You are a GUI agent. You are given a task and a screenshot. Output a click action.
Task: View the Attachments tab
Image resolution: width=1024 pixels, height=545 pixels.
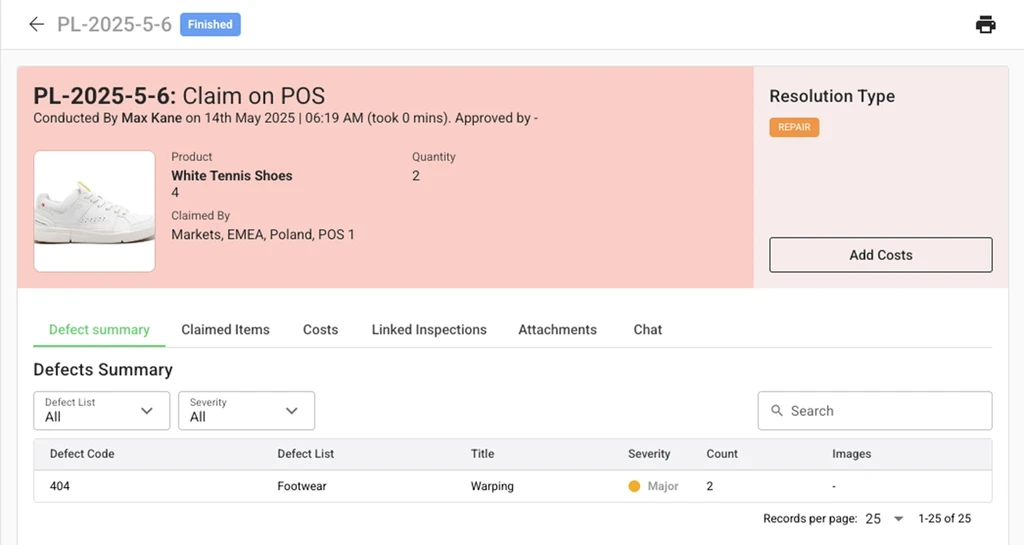point(557,330)
